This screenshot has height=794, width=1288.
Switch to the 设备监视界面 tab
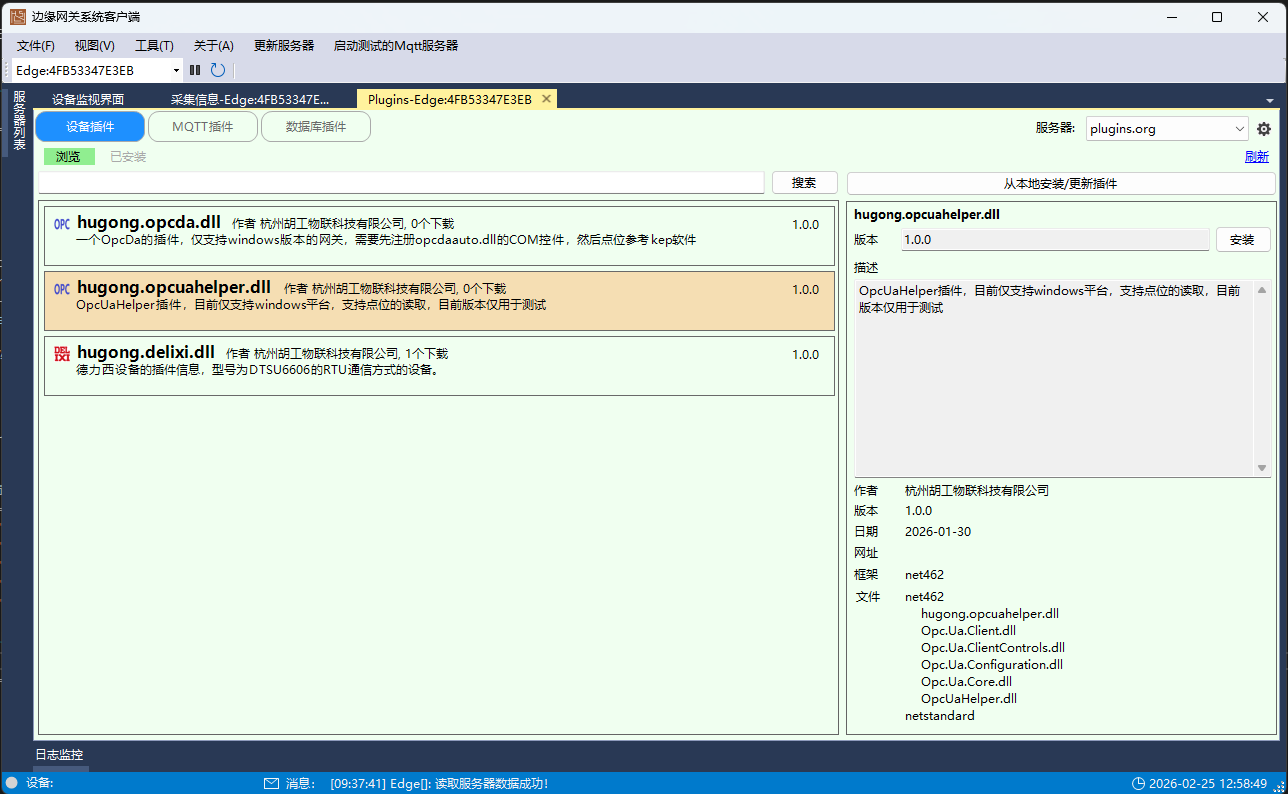click(88, 99)
